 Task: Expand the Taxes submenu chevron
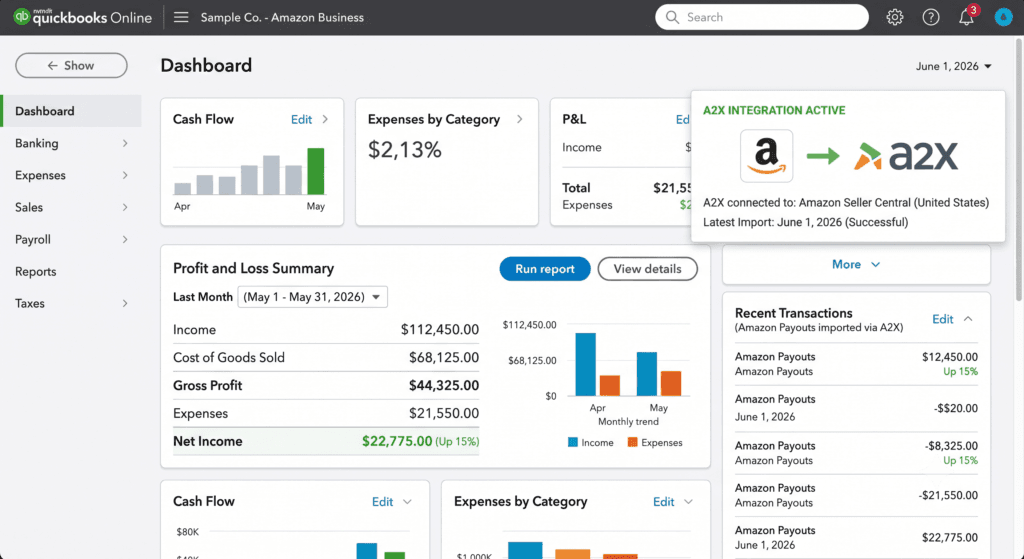click(125, 303)
